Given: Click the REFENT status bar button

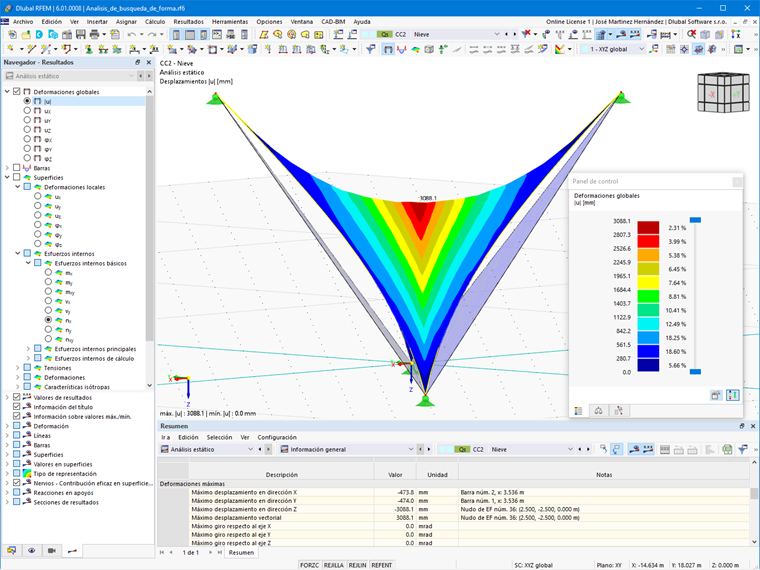Looking at the screenshot, I should pos(381,565).
